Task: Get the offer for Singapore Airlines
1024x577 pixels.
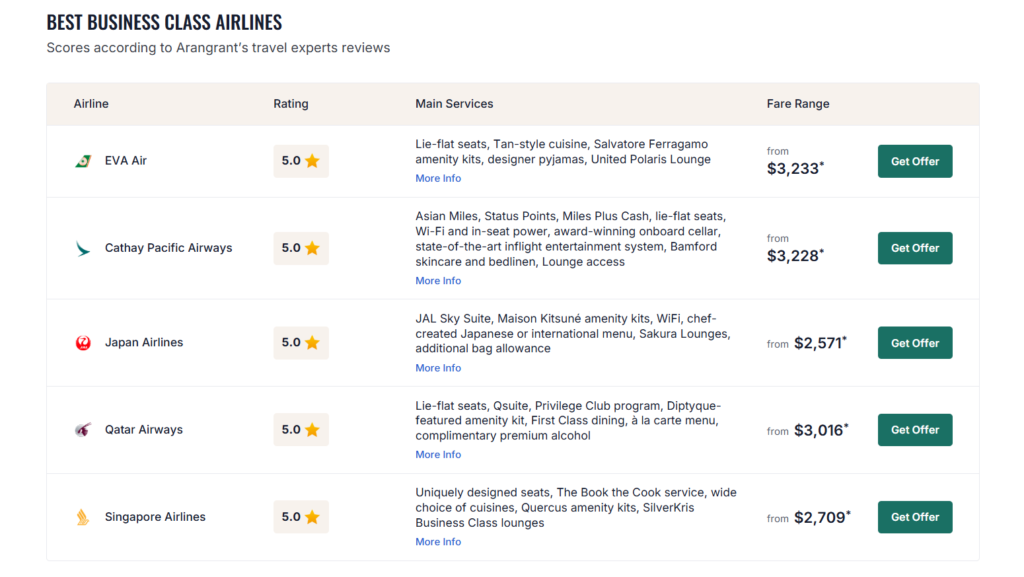Action: tap(915, 517)
